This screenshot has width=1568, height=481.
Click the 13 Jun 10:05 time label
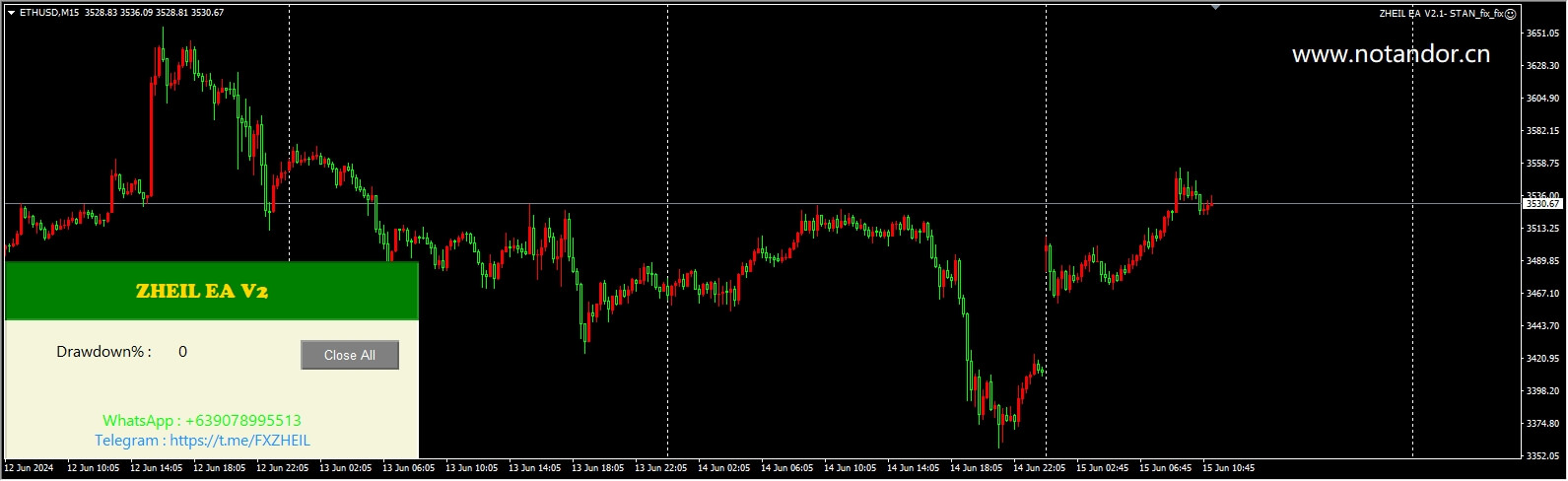471,468
